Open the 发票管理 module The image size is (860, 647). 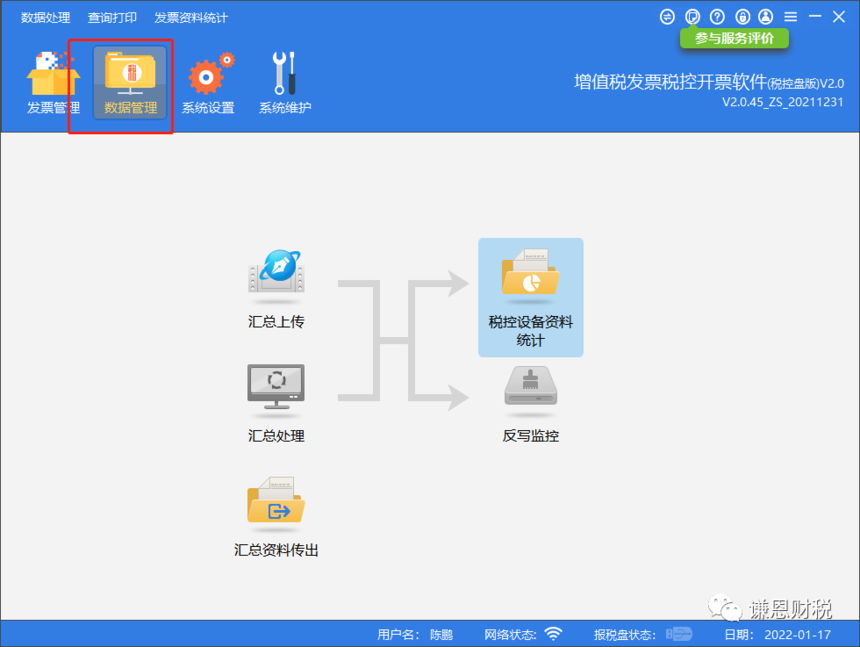[53, 83]
